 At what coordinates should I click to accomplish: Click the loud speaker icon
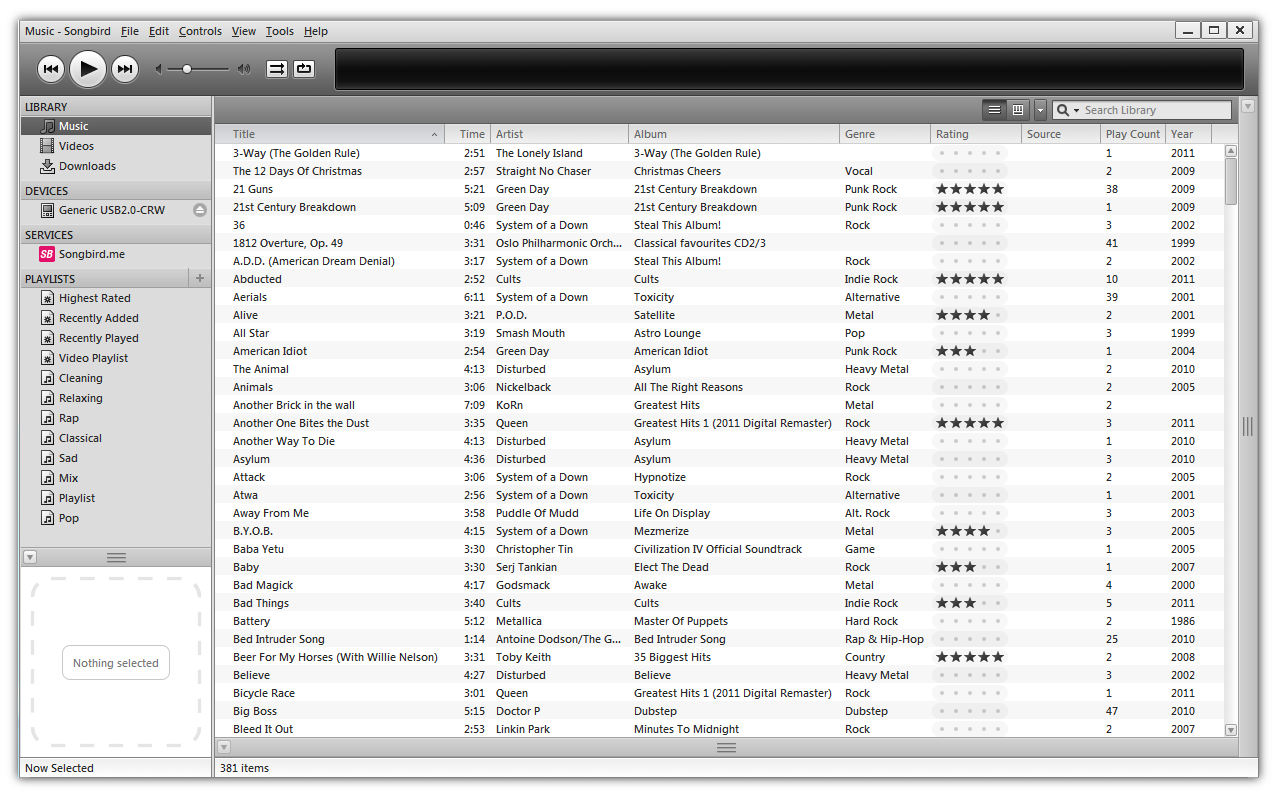pos(244,69)
